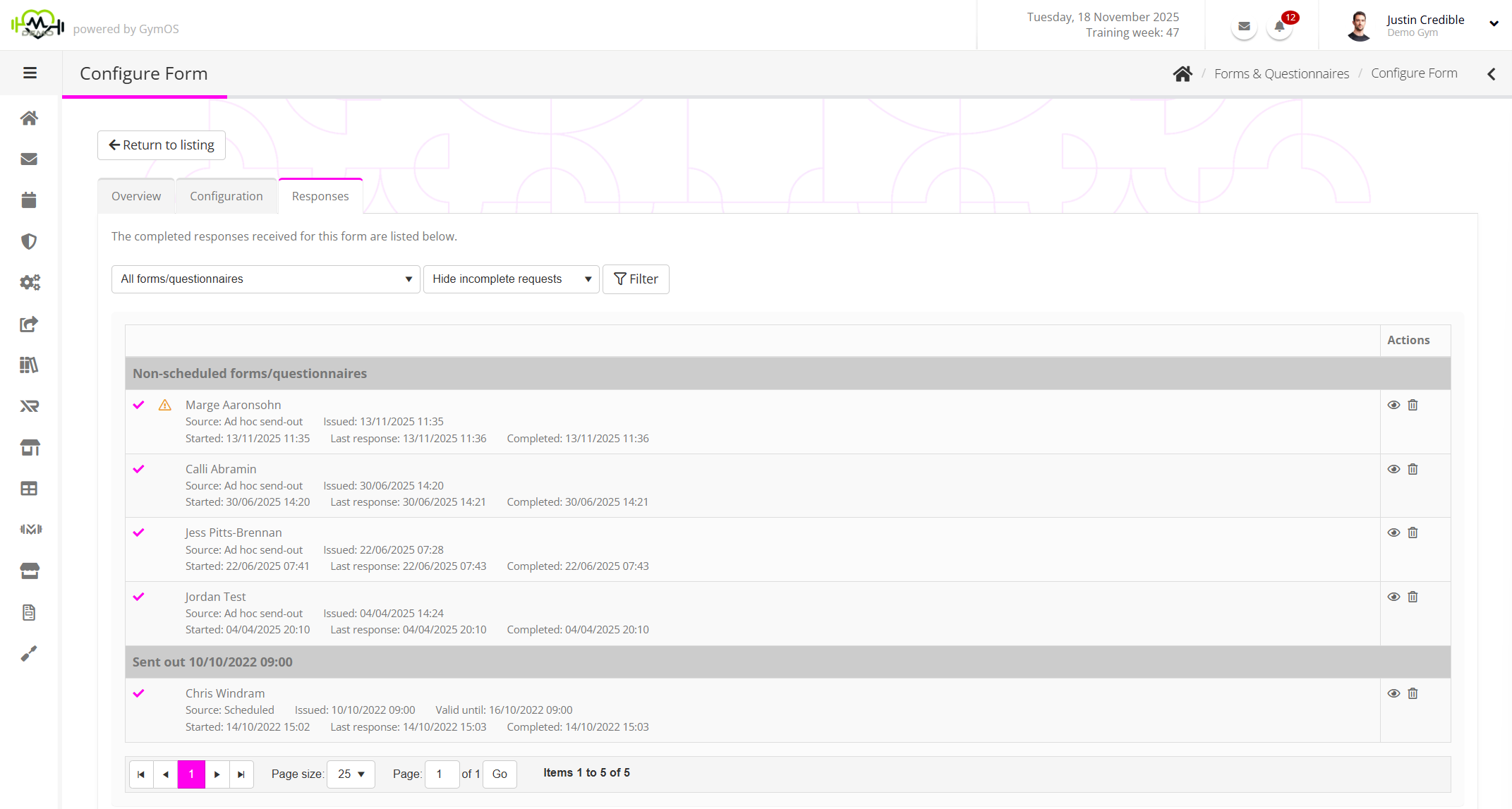Viewport: 1512px width, 809px height.
Task: Delete Calli Abramin's response via trash icon
Action: [1413, 469]
